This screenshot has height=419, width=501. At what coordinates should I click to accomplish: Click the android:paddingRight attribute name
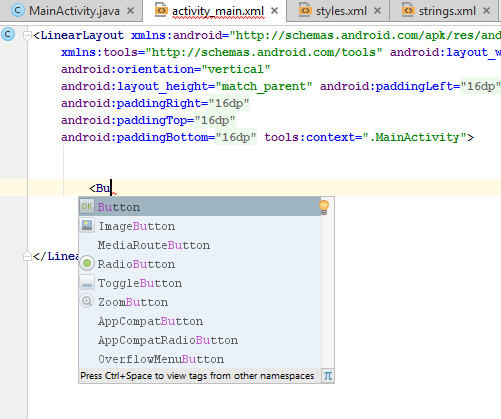(x=131, y=103)
